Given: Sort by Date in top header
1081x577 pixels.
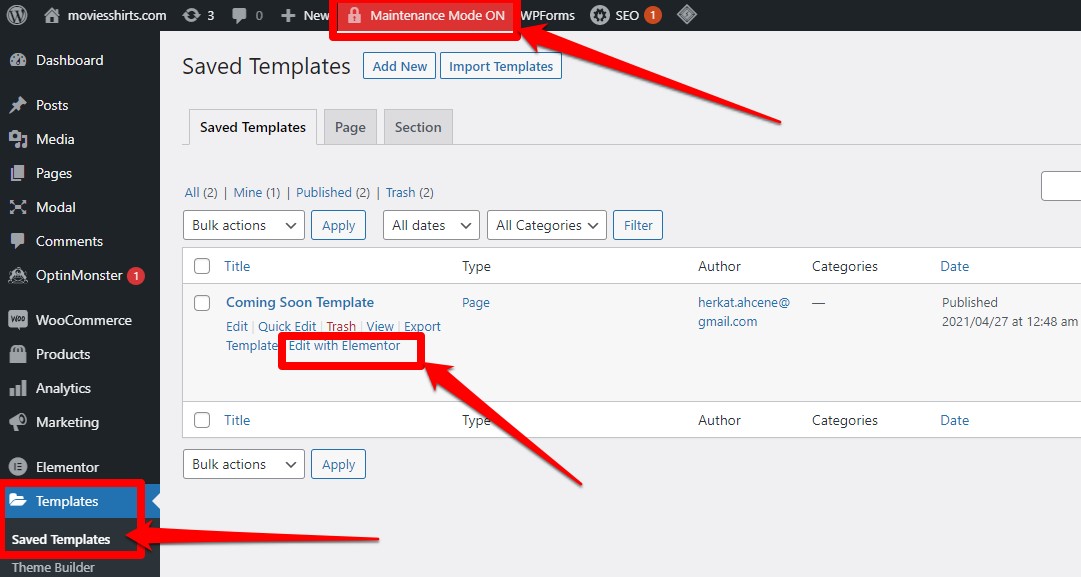Looking at the screenshot, I should pyautogui.click(x=955, y=266).
